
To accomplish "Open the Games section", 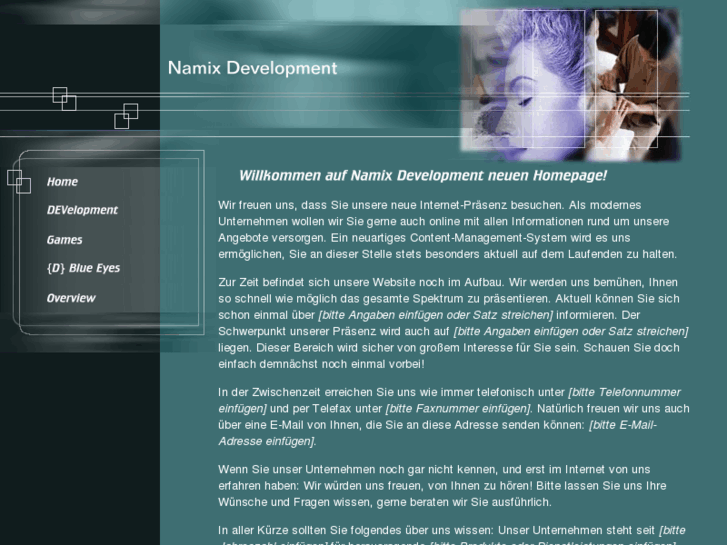I will (x=64, y=240).
